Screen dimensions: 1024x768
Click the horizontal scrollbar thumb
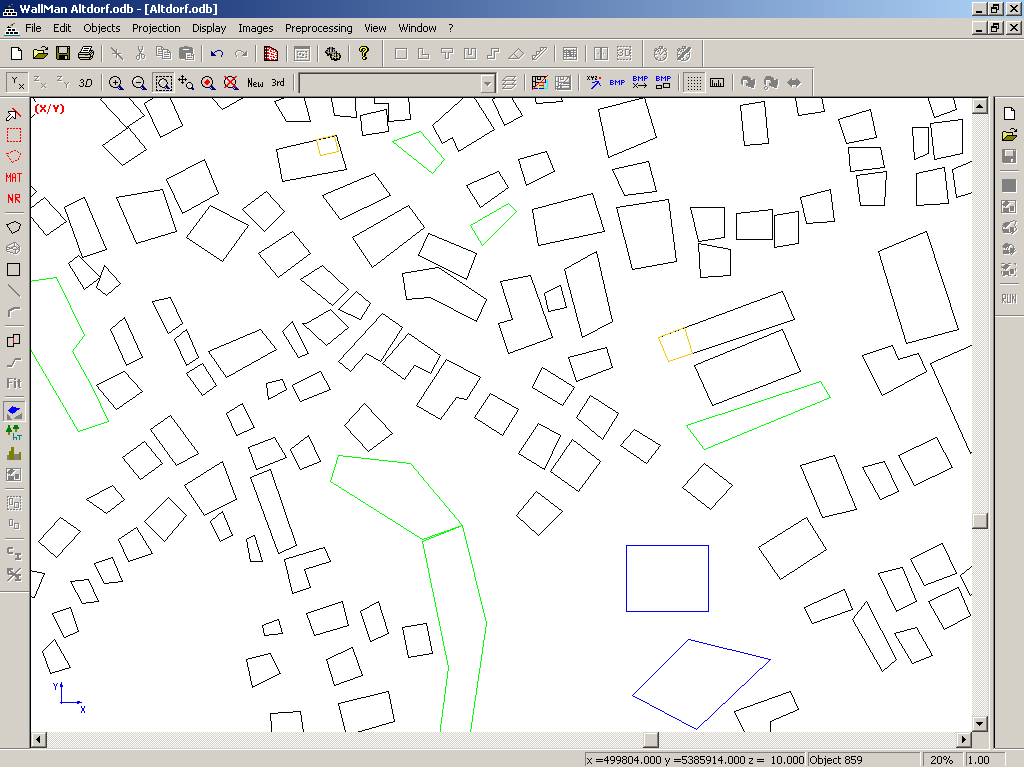[x=650, y=740]
